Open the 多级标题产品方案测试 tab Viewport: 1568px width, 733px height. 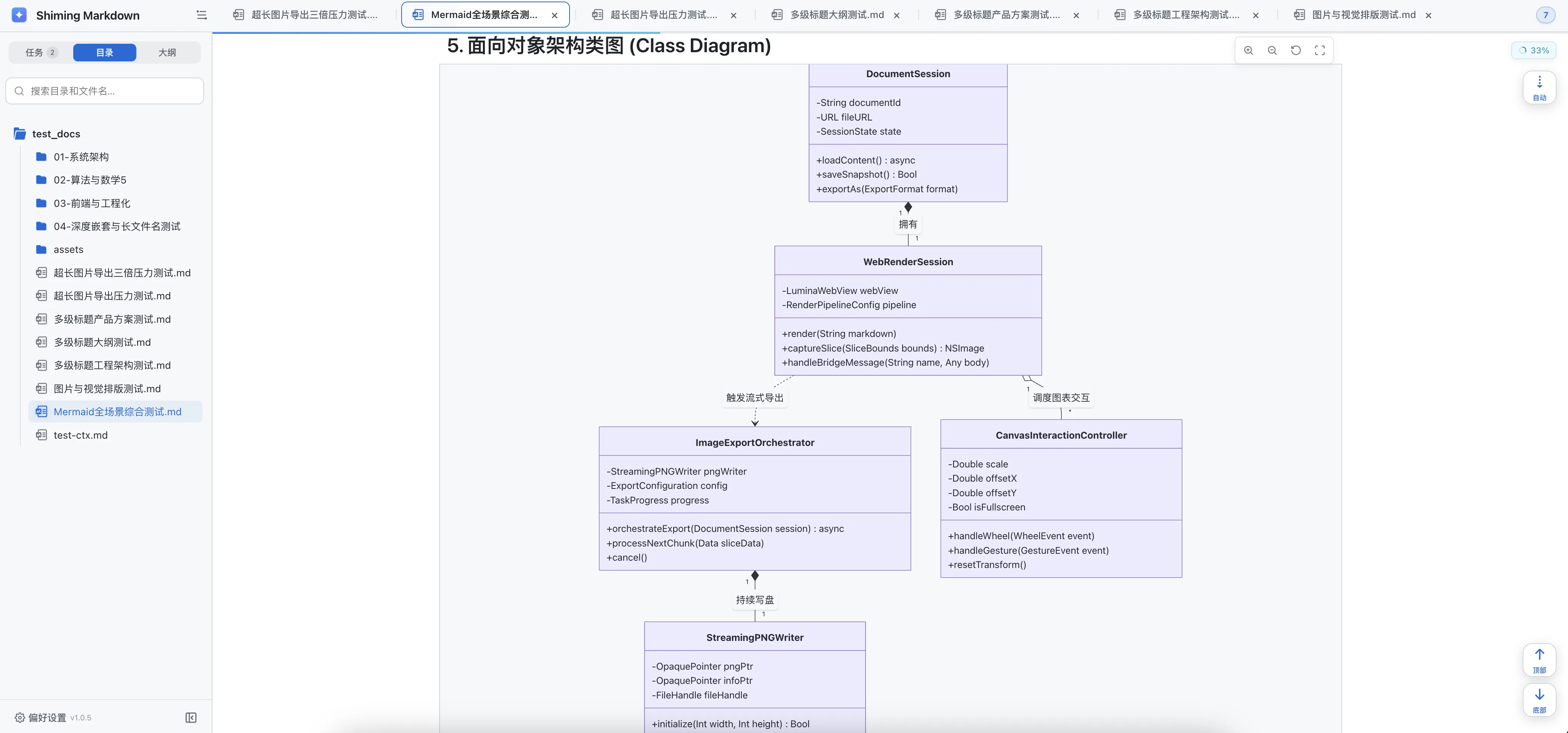pos(1006,15)
